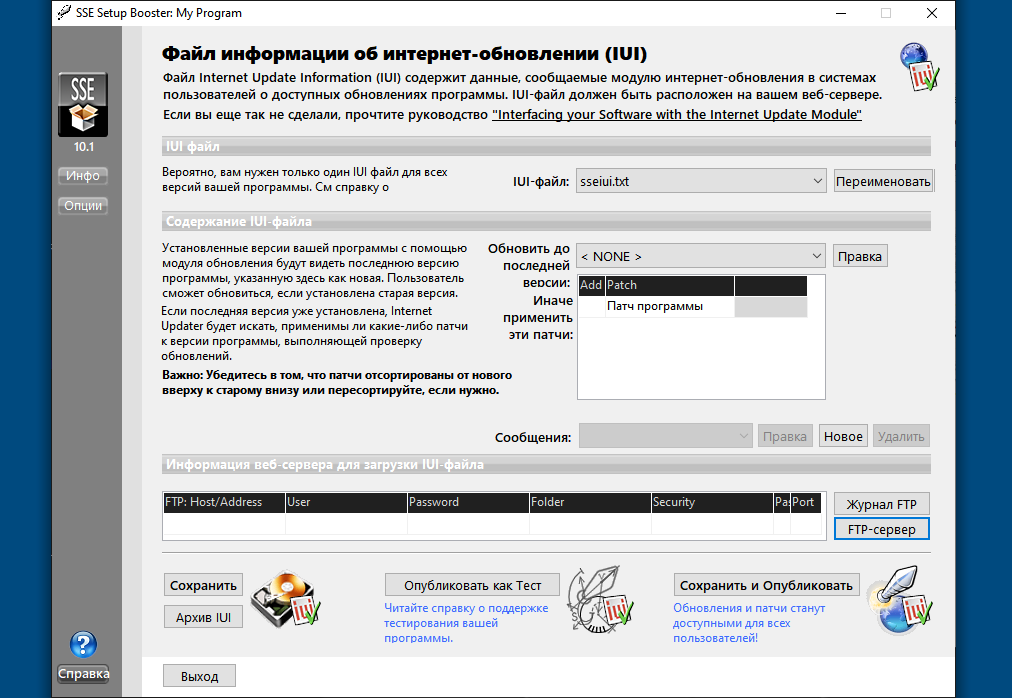Click the Справка button

83,673
